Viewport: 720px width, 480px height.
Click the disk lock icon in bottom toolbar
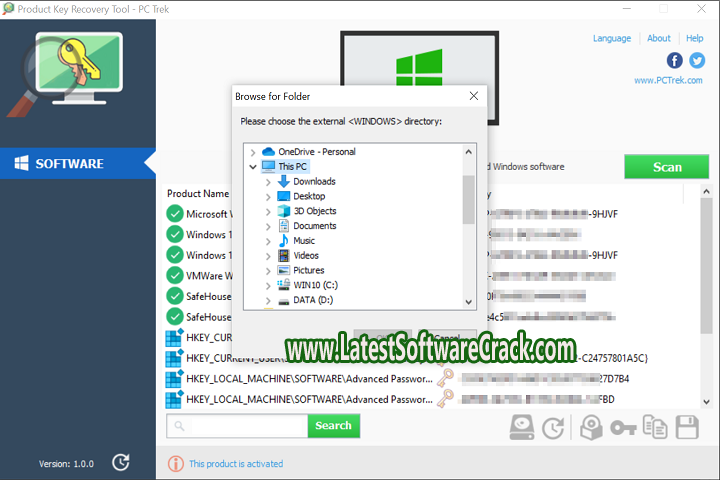pyautogui.click(x=591, y=427)
